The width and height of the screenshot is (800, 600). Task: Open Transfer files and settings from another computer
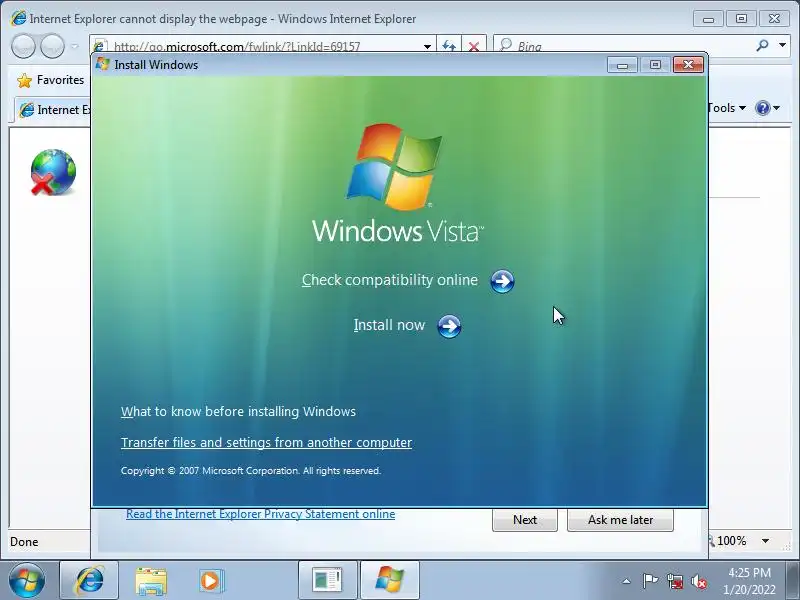tap(266, 442)
